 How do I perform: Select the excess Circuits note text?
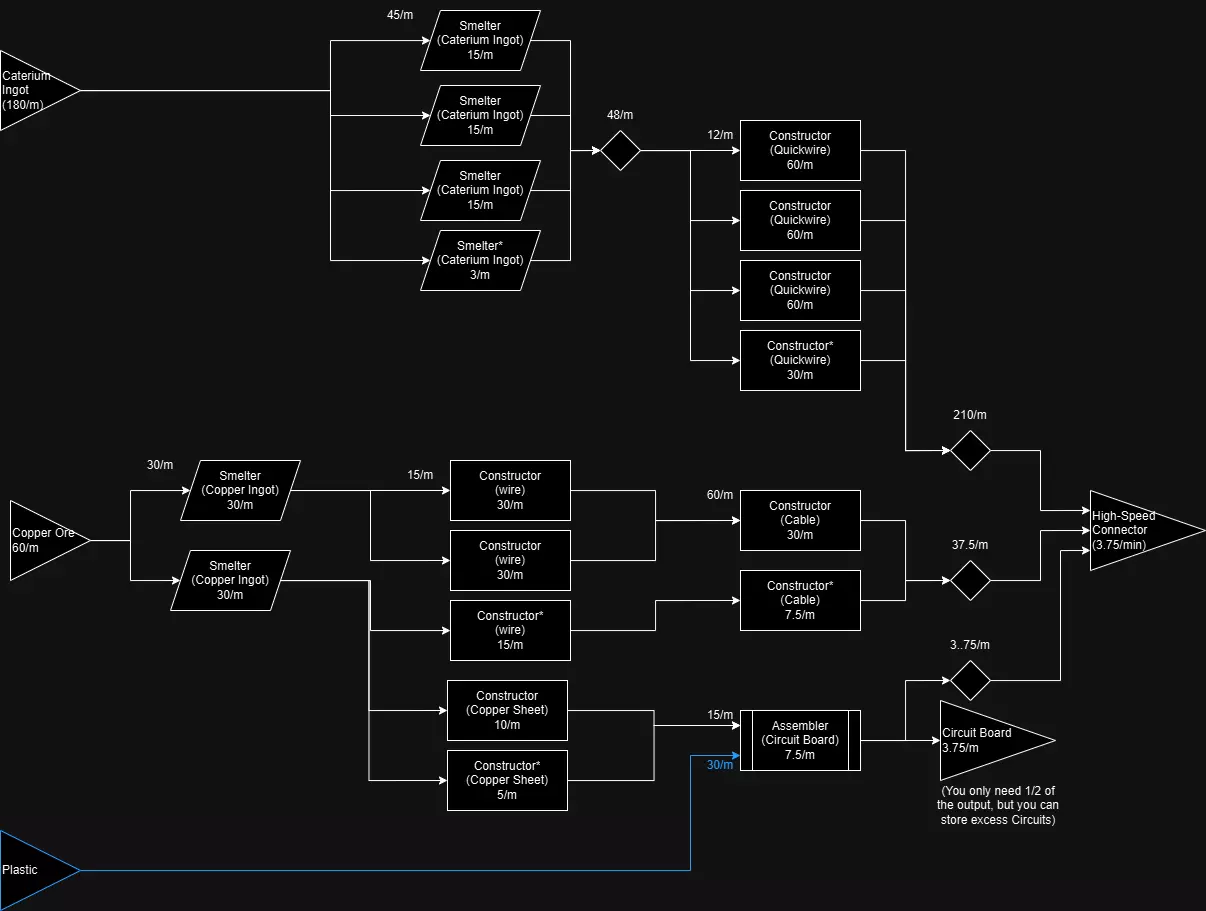(x=998, y=805)
